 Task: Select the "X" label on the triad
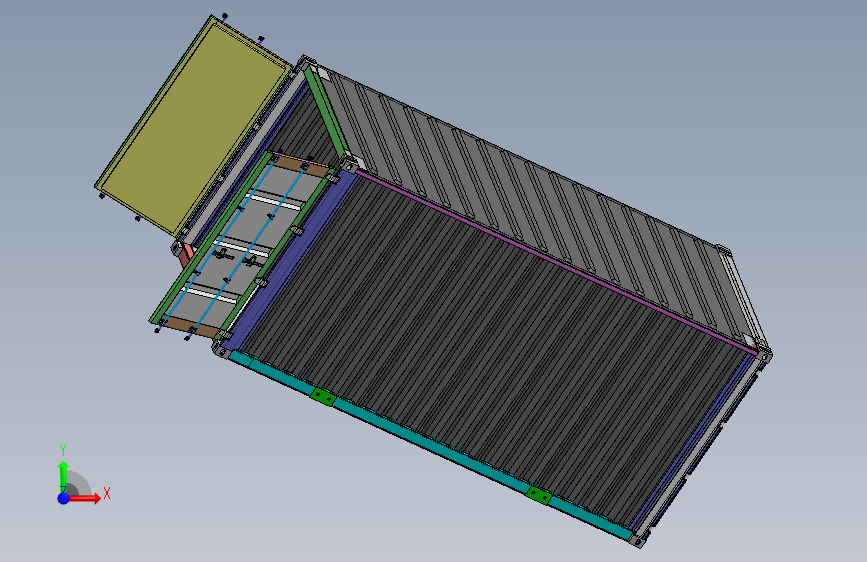pos(107,493)
